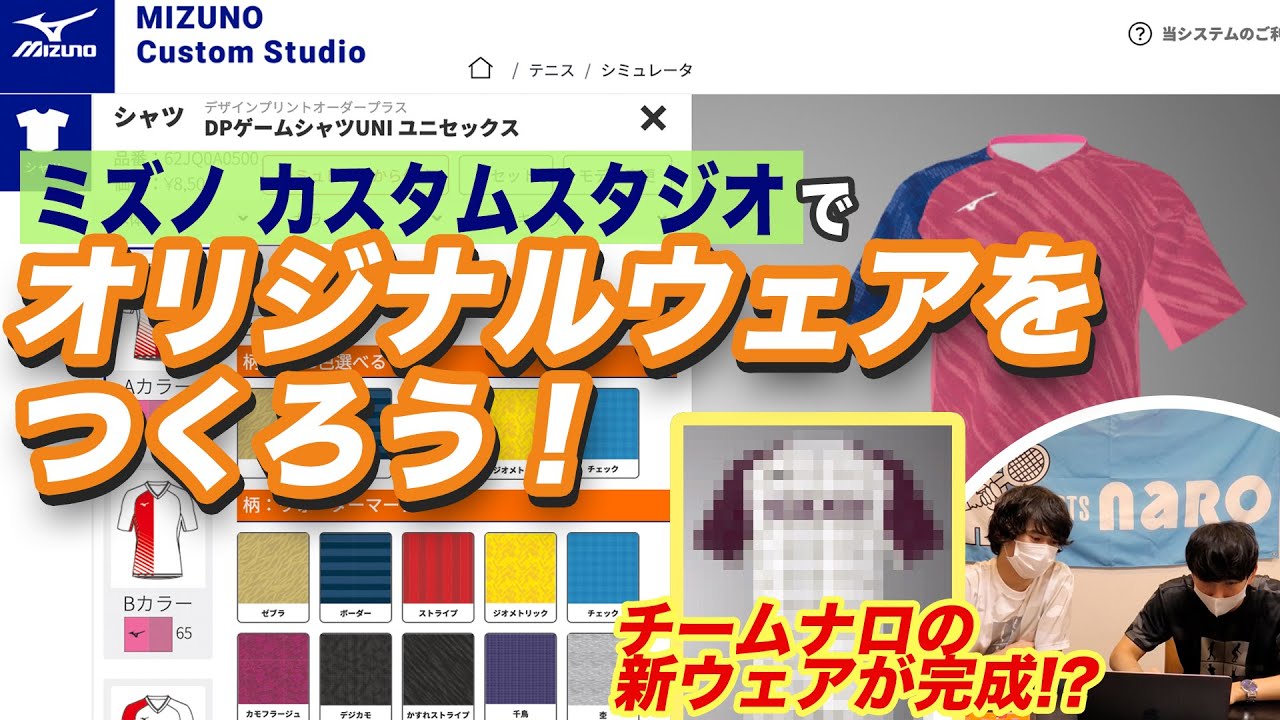Select yellow ジオメトリック swatch in 色選べる section
The width and height of the screenshot is (1280, 720).
[520, 433]
